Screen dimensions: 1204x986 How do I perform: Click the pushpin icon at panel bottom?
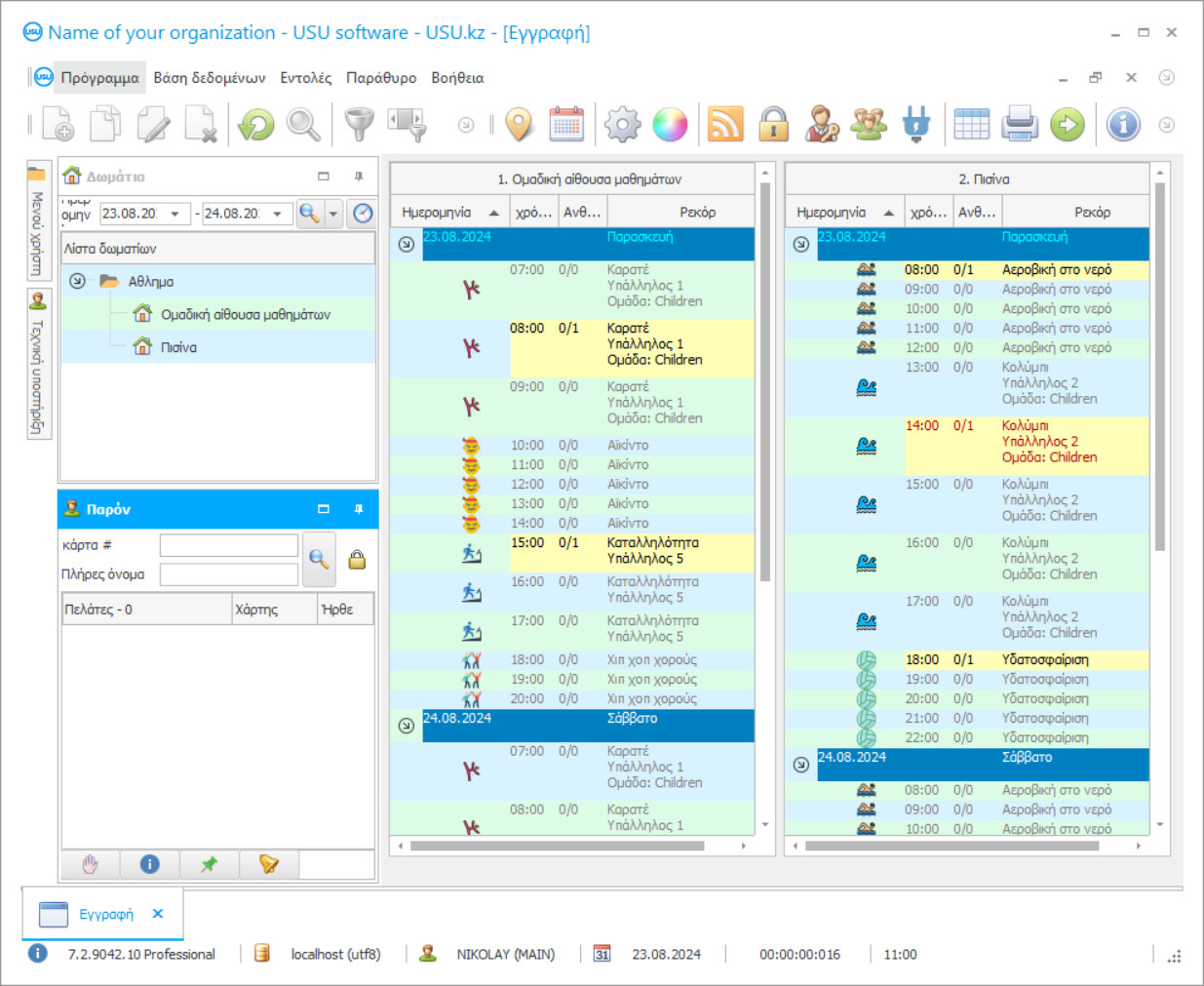(x=209, y=864)
